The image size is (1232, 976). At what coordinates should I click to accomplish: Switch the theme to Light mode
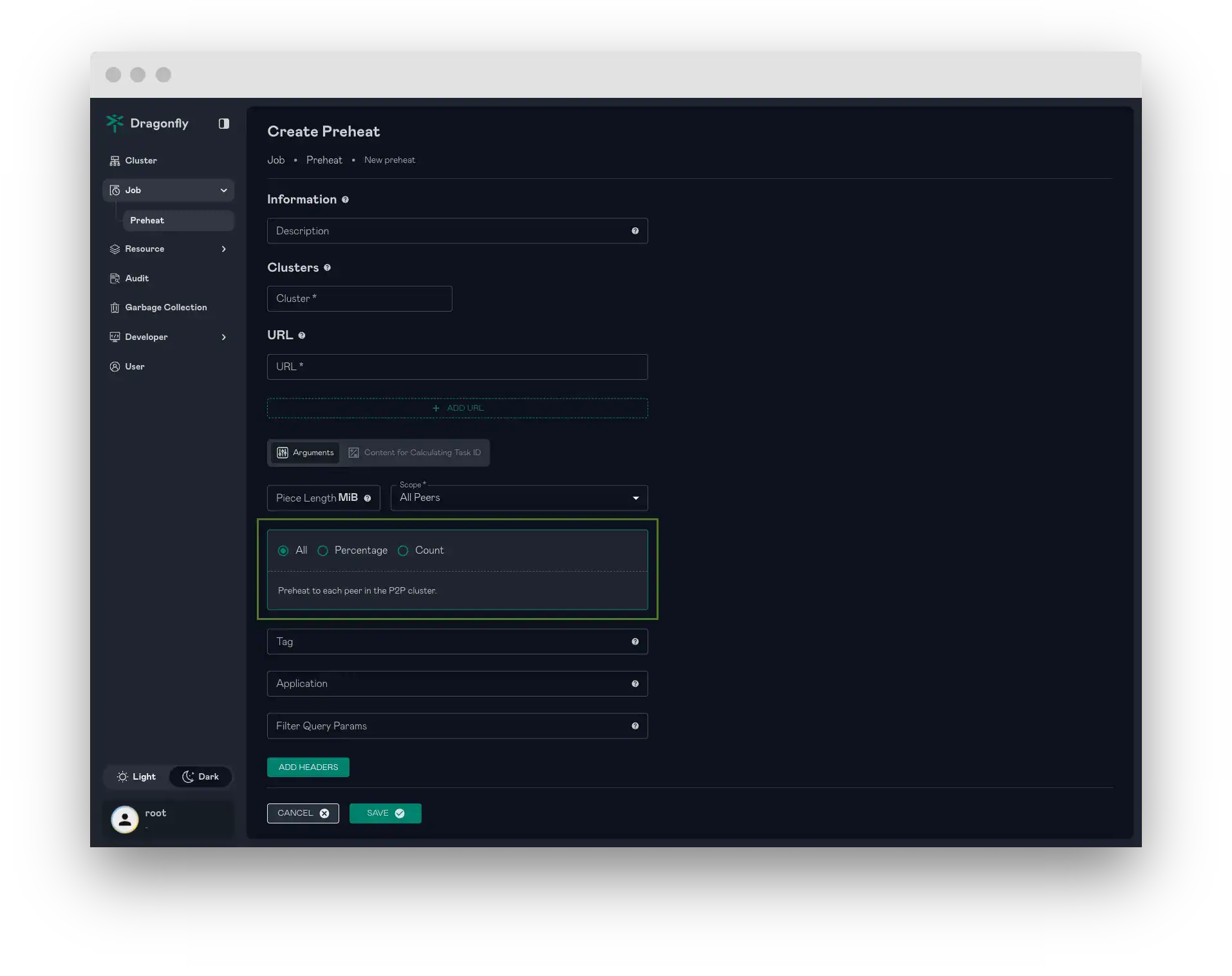coord(136,776)
